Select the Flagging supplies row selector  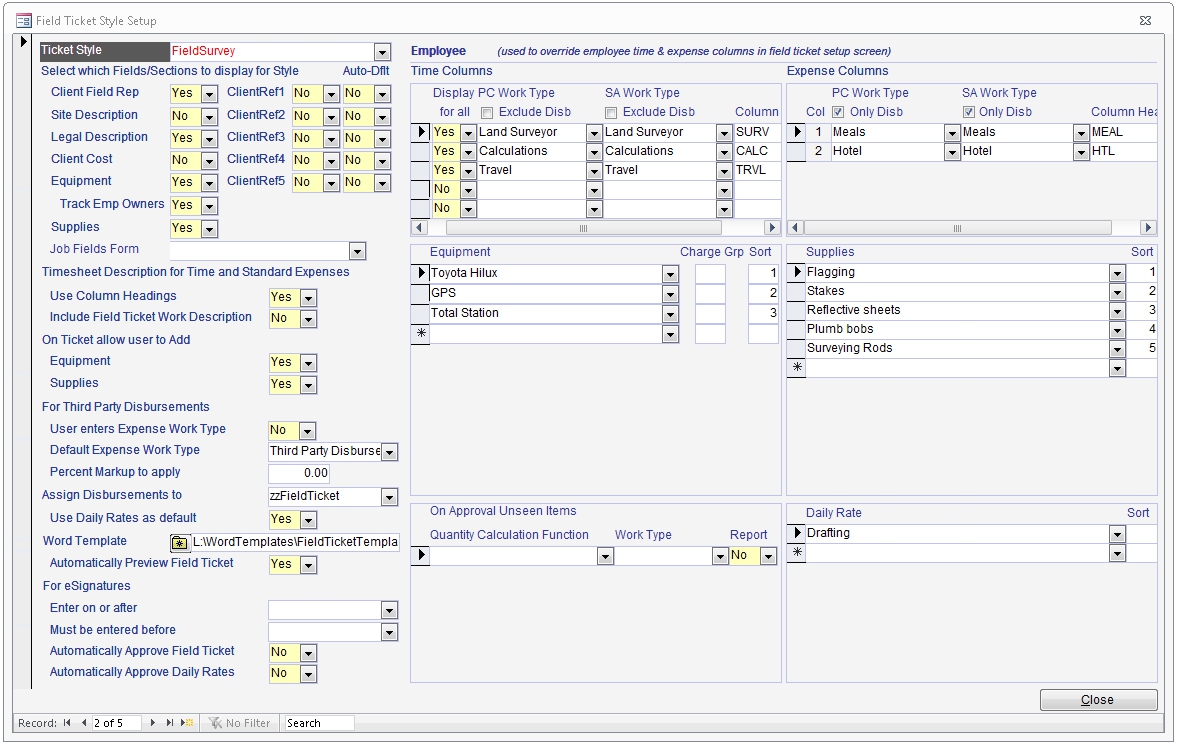point(797,272)
